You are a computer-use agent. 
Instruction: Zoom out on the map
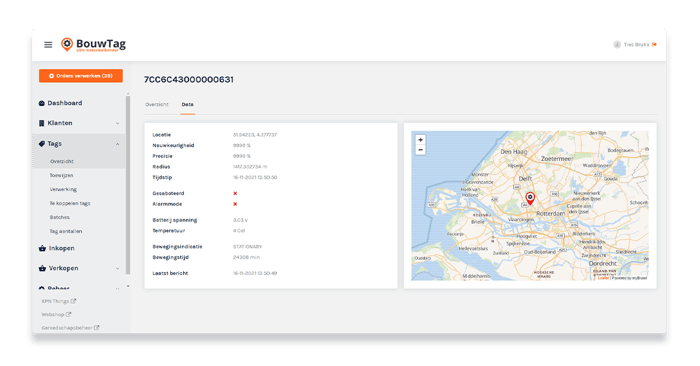[420, 150]
